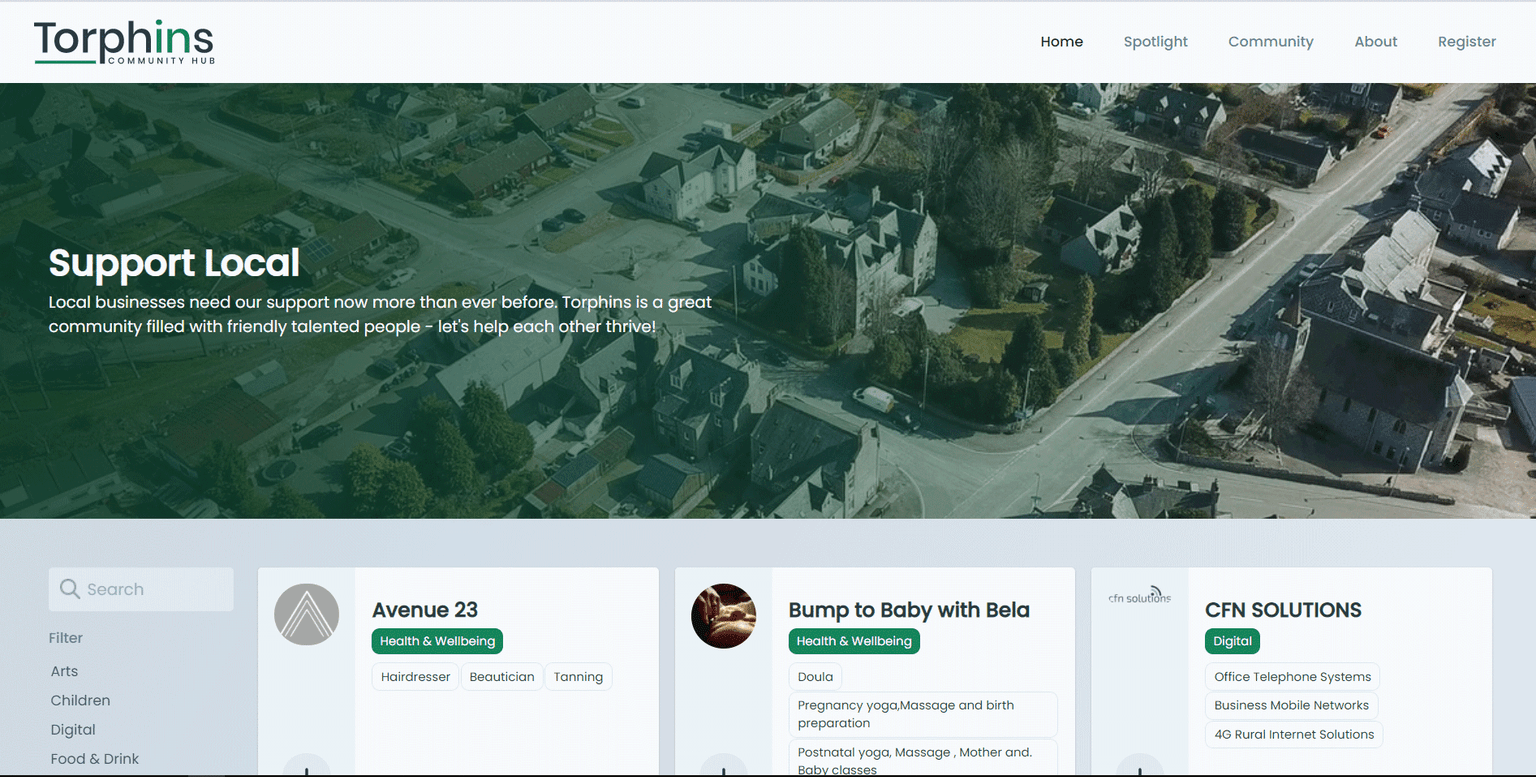Open the Avenue 23 business title

(x=425, y=610)
